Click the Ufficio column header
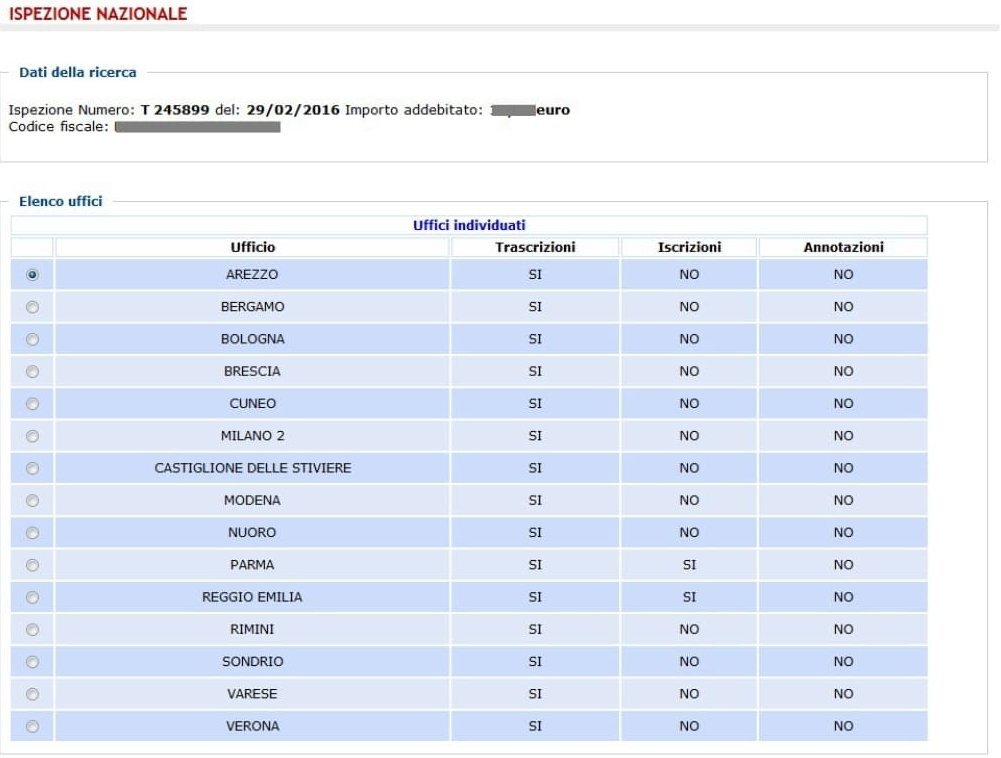Image resolution: width=1001 pixels, height=758 pixels. point(252,247)
